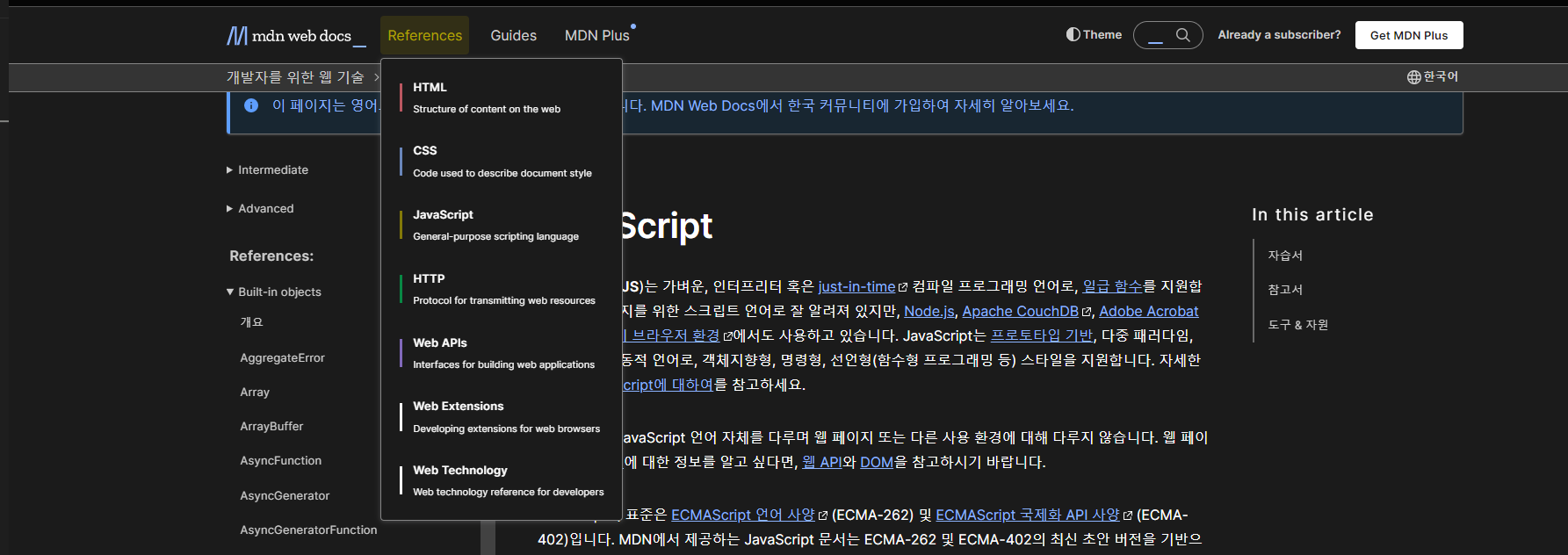Jump to 참고서 in article outline
This screenshot has height=555, width=1568.
pyautogui.click(x=1285, y=290)
